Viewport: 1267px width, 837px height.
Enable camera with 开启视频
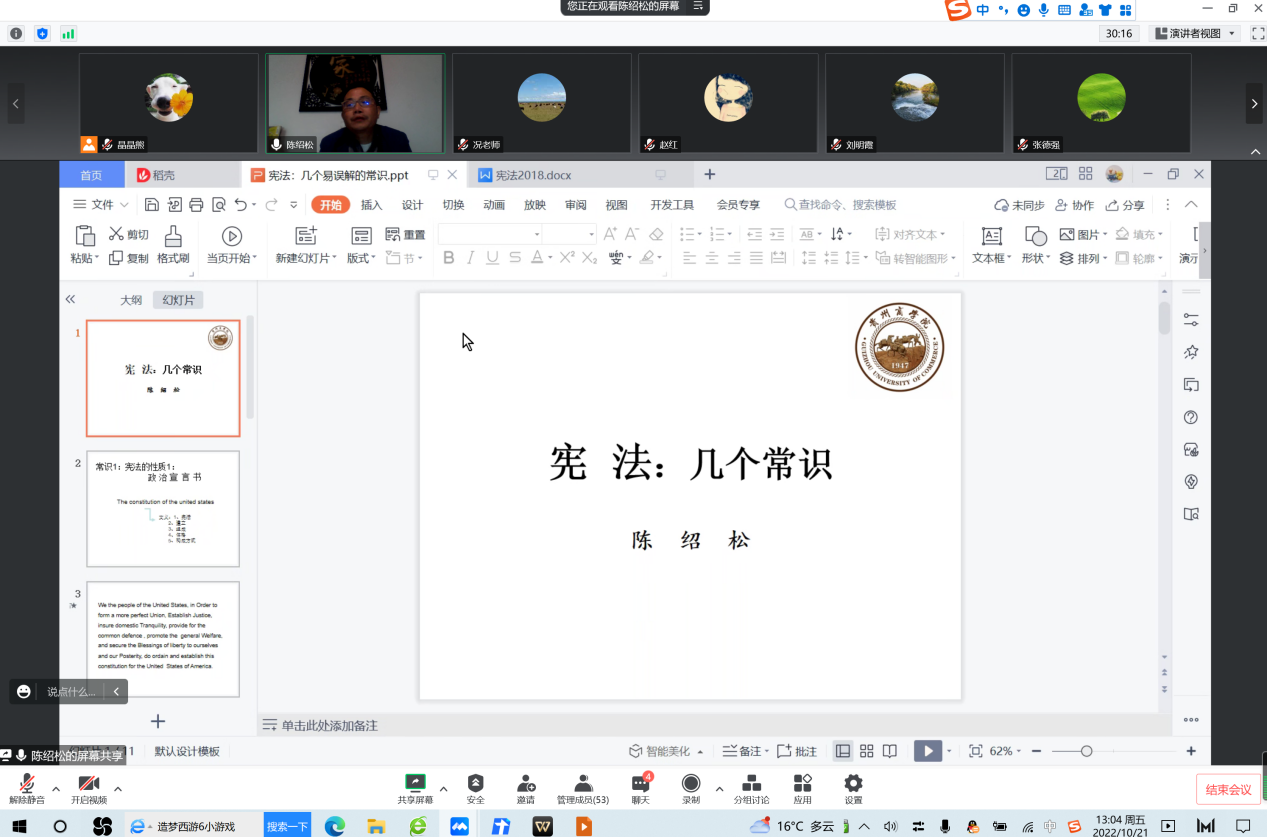point(89,787)
